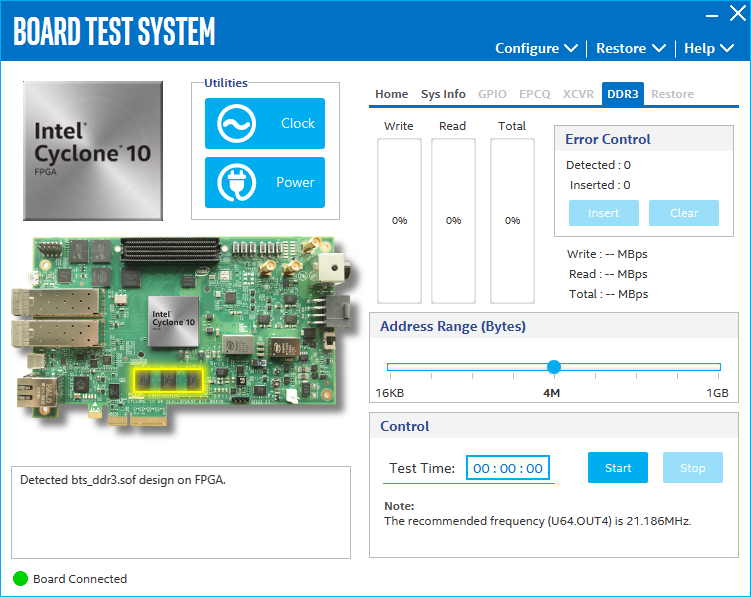
Task: Select the DDR3 tab
Action: pos(623,94)
